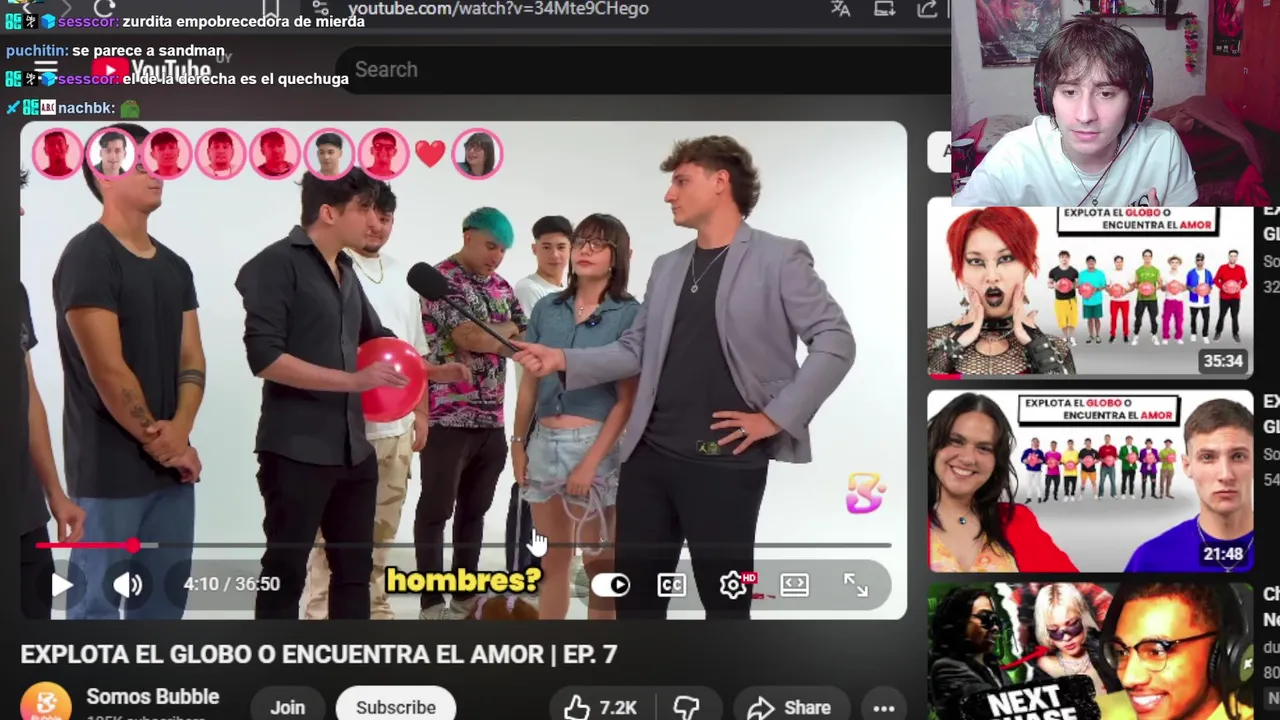Click chat username puchitin
This screenshot has height=720, width=1280.
click(36, 50)
